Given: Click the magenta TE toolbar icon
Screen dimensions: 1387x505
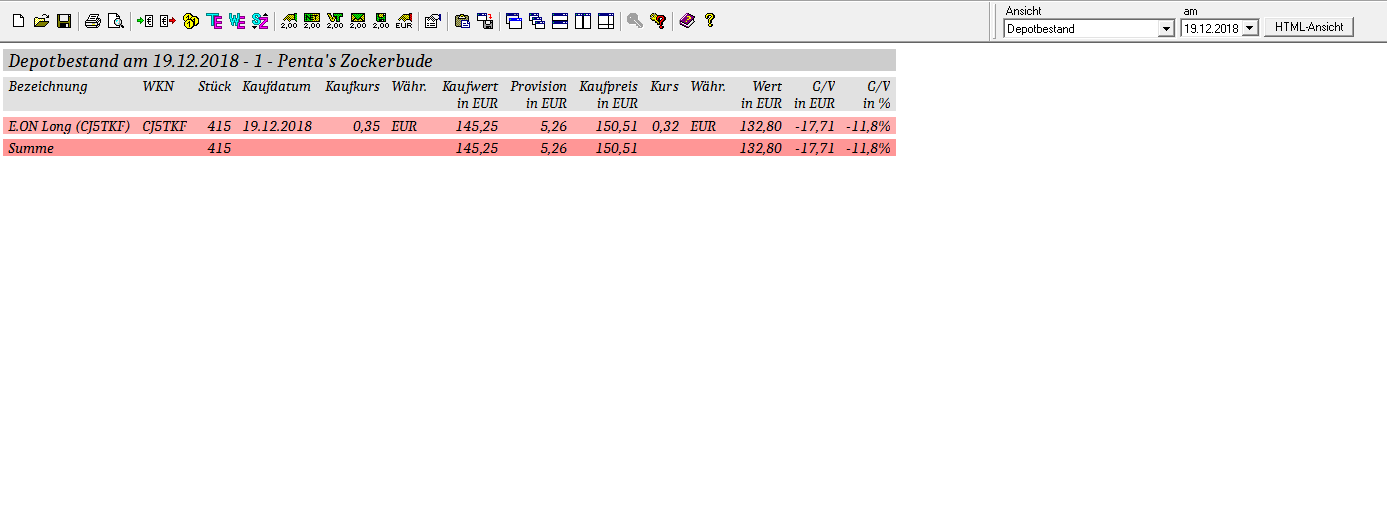Looking at the screenshot, I should [x=214, y=20].
